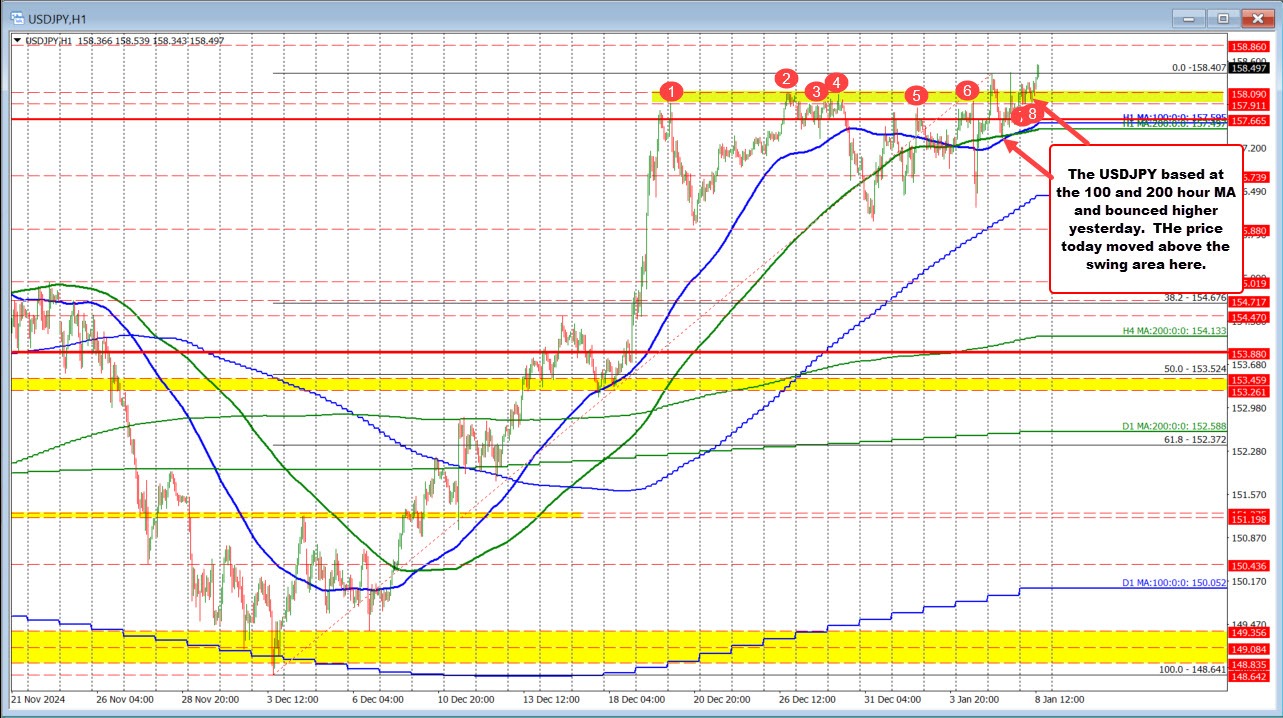The height and width of the screenshot is (718, 1283).
Task: Select red numbered marker 1 on the chart
Action: [671, 92]
